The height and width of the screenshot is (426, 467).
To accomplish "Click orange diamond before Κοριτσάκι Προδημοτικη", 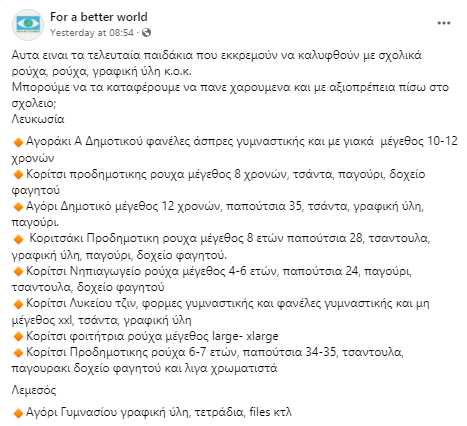I will pyautogui.click(x=18, y=239).
